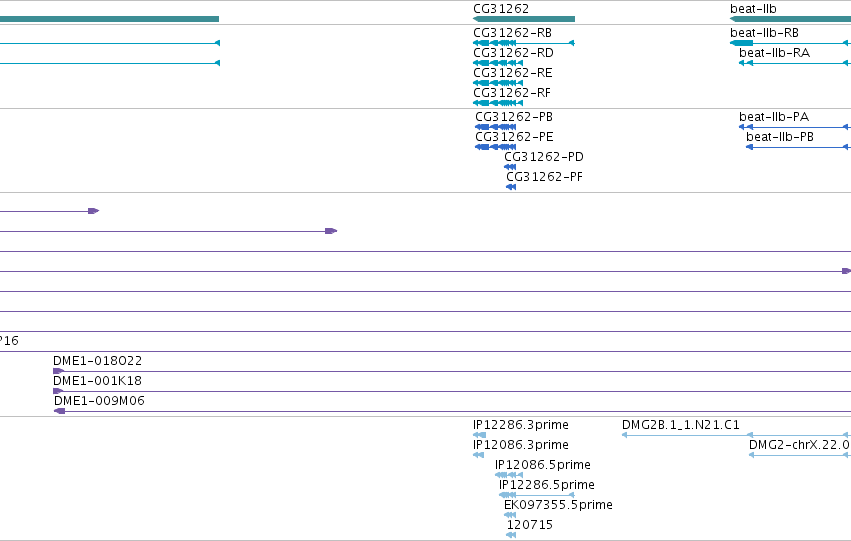Click the DMG2B.1_1.N21.C1 feature line
Viewport: 851px width, 541px height.
point(736,435)
